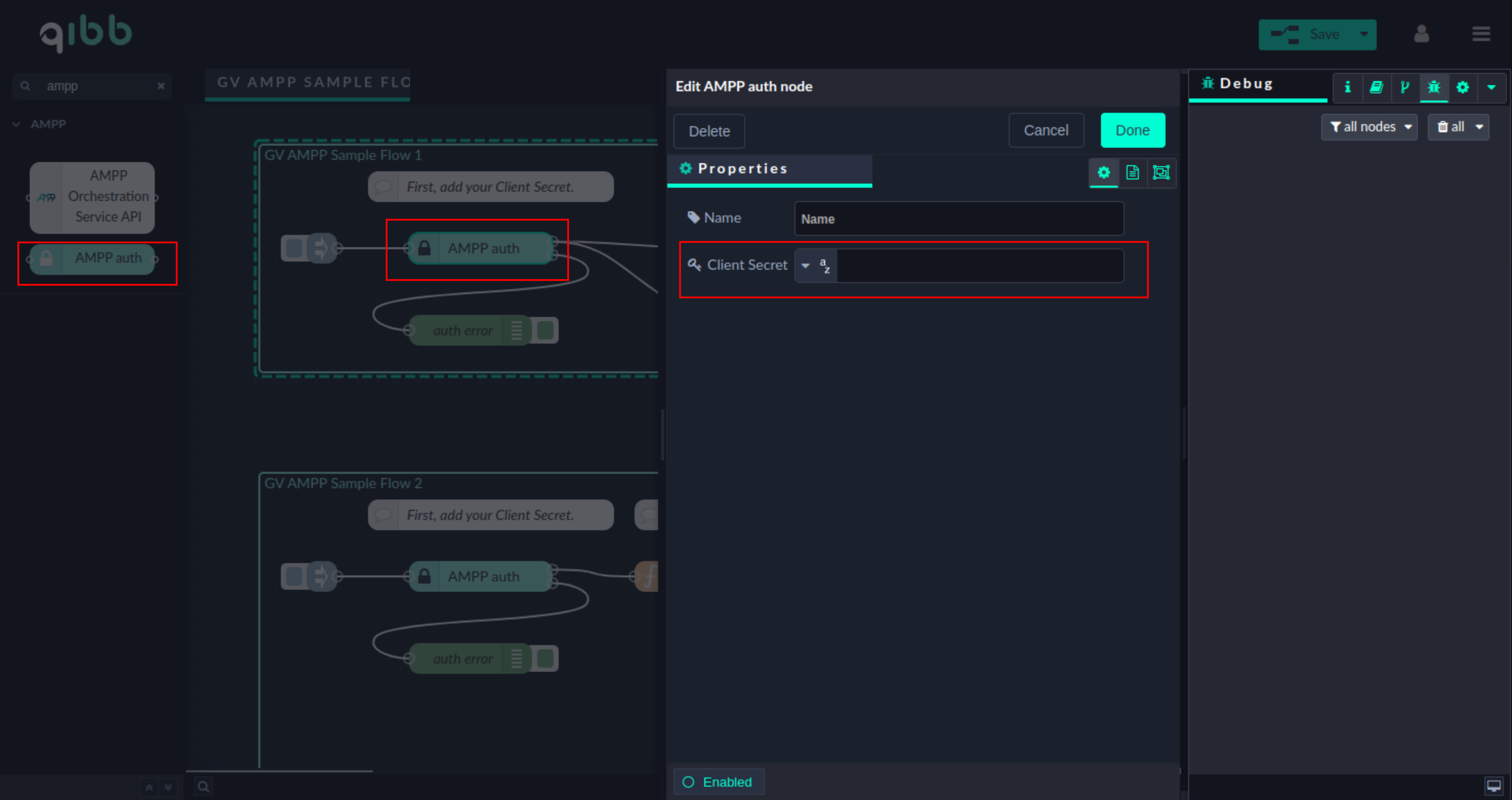
Task: Open the hamburger main menu
Action: tap(1481, 34)
